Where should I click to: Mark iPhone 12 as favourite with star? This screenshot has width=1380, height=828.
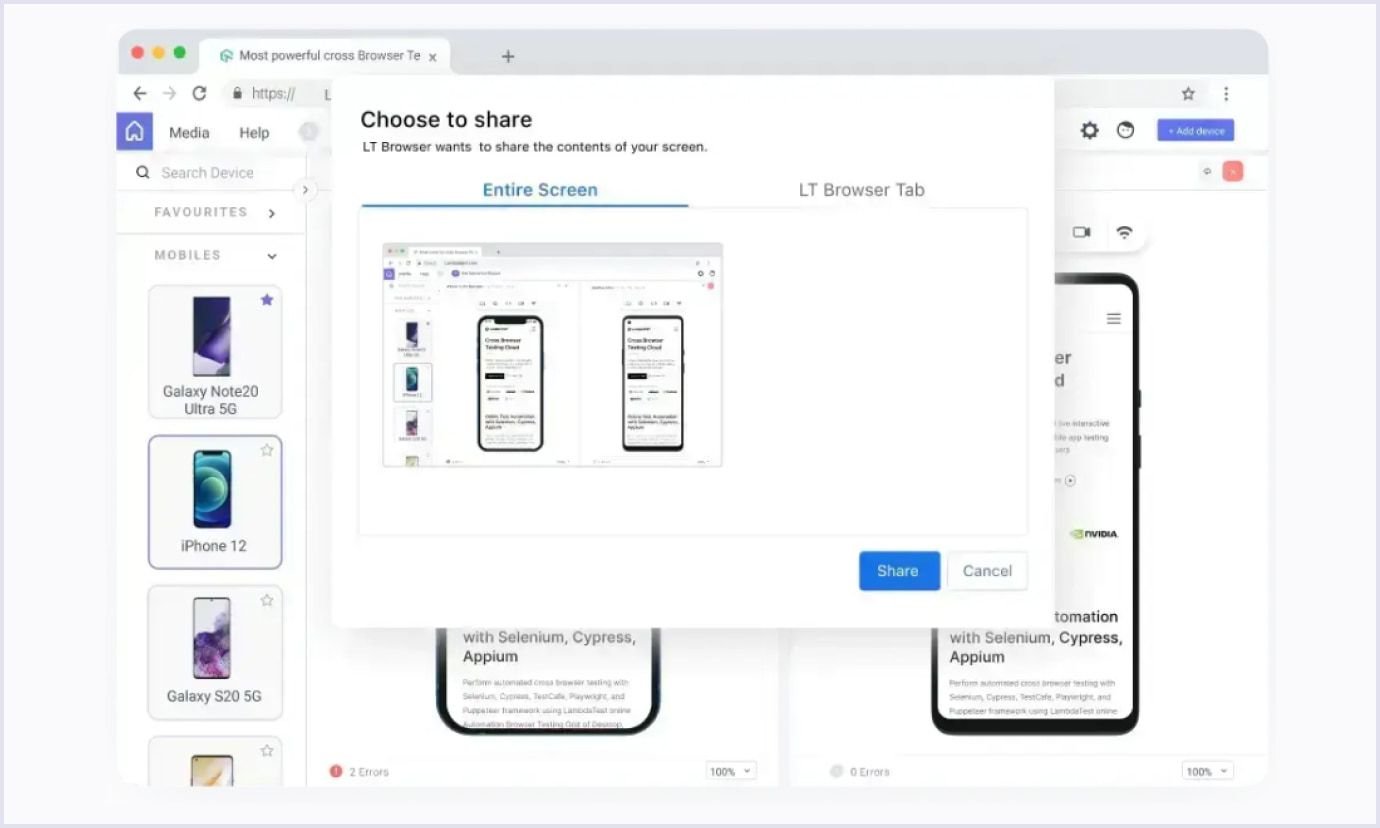coord(267,450)
